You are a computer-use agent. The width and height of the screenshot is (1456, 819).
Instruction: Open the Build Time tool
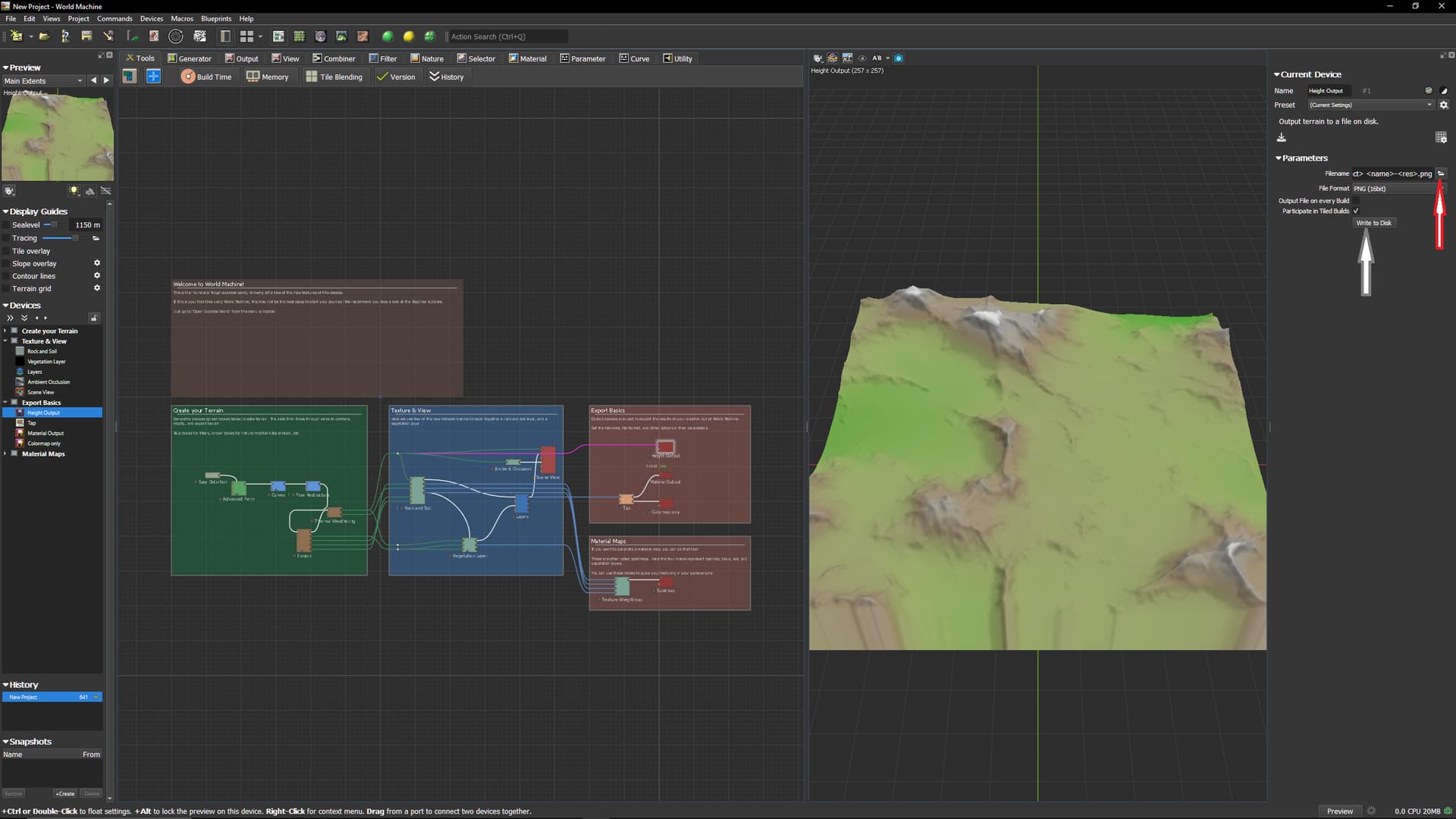[x=206, y=77]
